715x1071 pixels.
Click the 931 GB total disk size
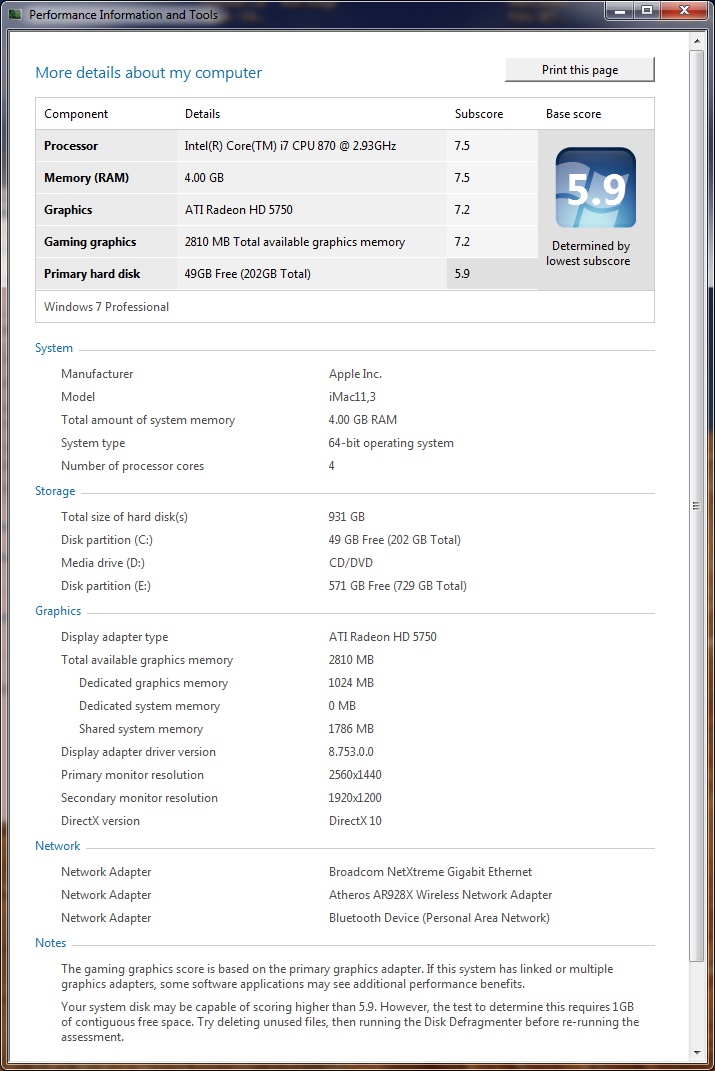346,517
